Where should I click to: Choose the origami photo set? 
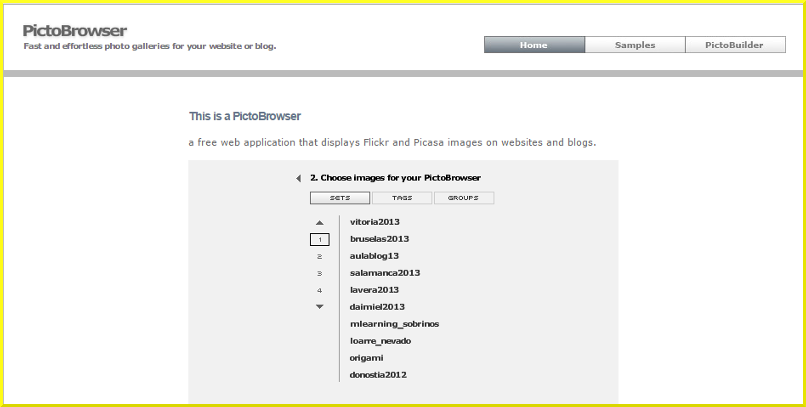tap(367, 358)
